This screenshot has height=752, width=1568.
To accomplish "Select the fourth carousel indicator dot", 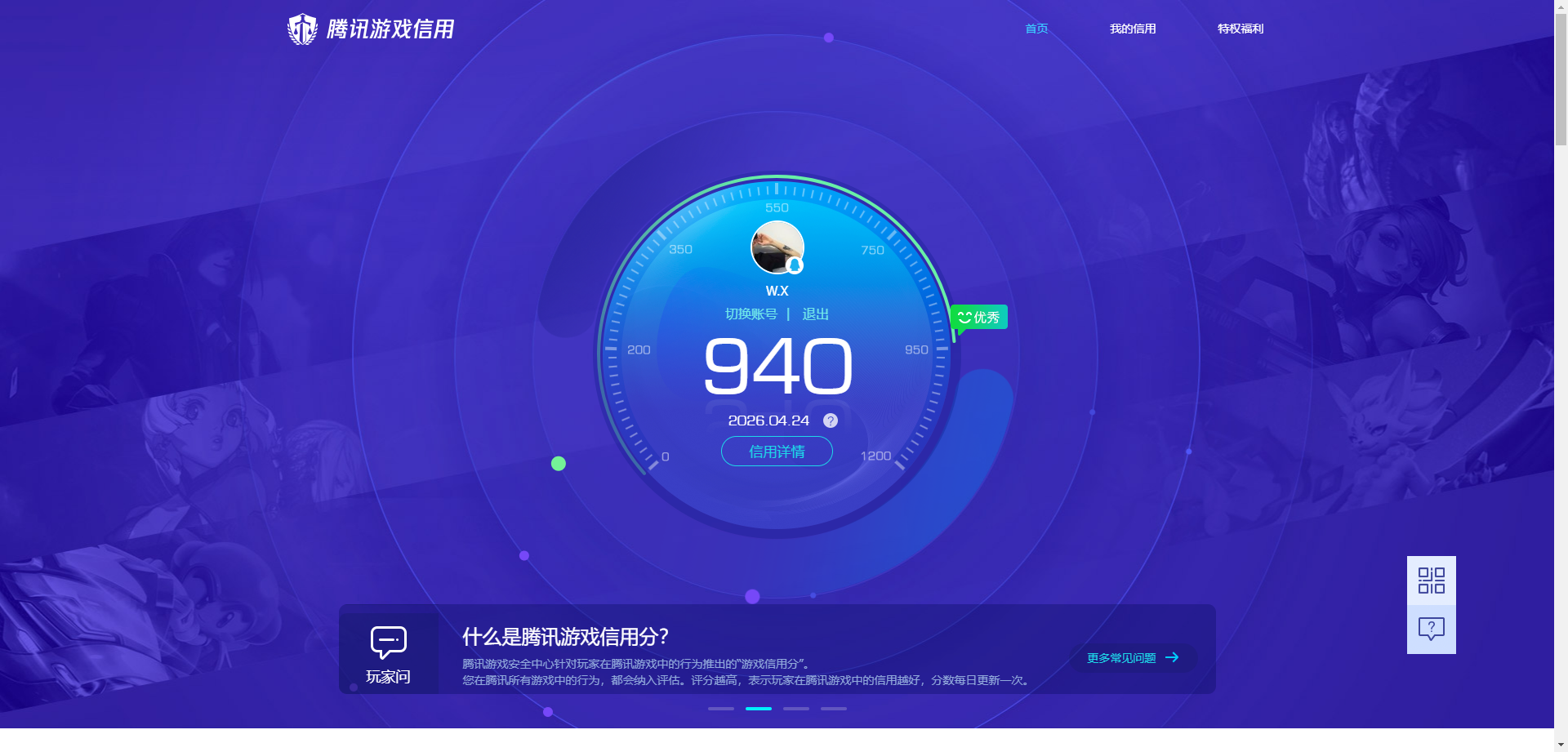I will pos(833,709).
